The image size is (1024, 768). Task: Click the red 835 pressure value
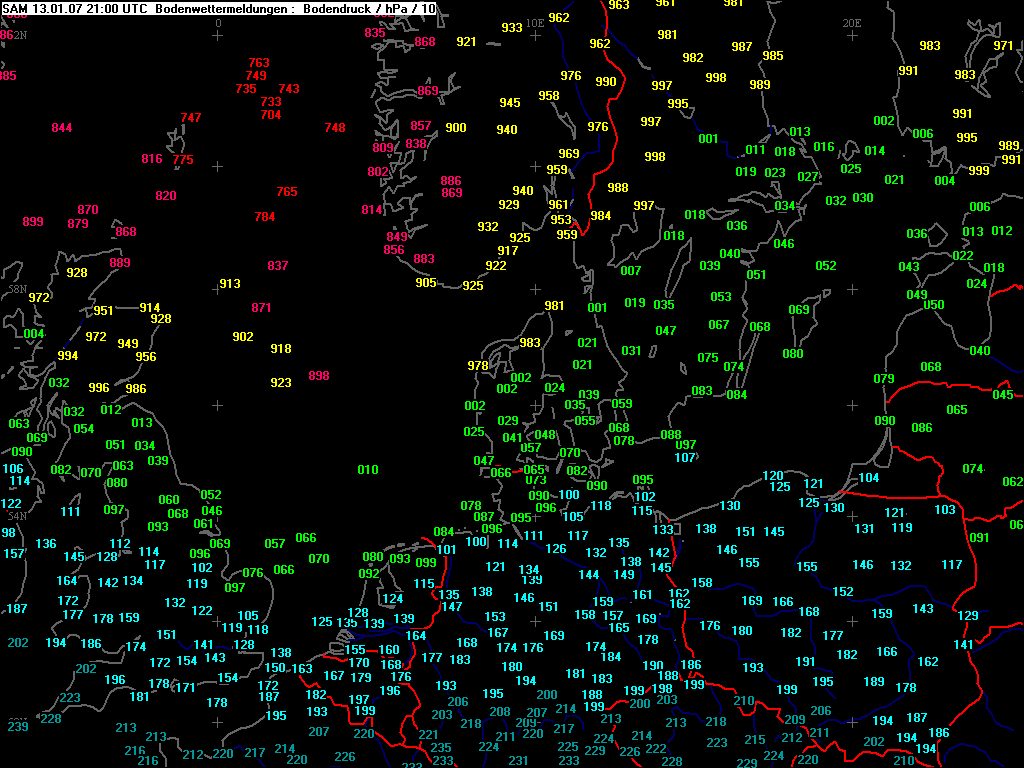[375, 33]
